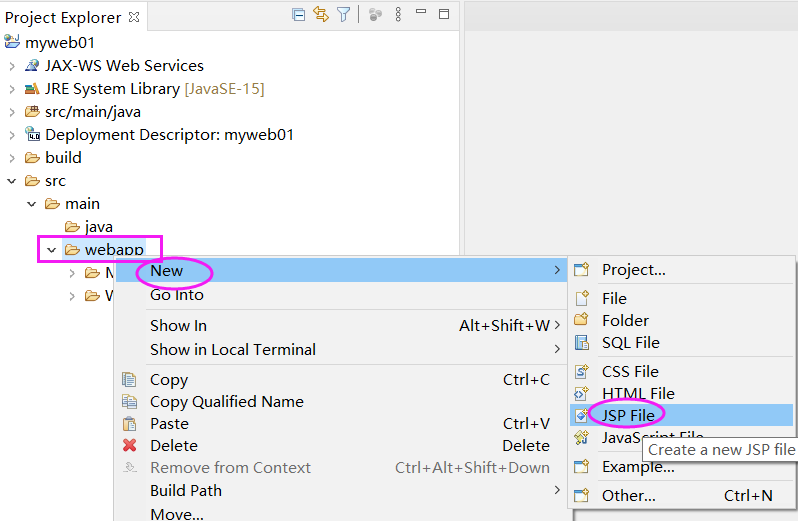Choose Project... in New submenu
Screen dimensions: 798x521
point(681,270)
